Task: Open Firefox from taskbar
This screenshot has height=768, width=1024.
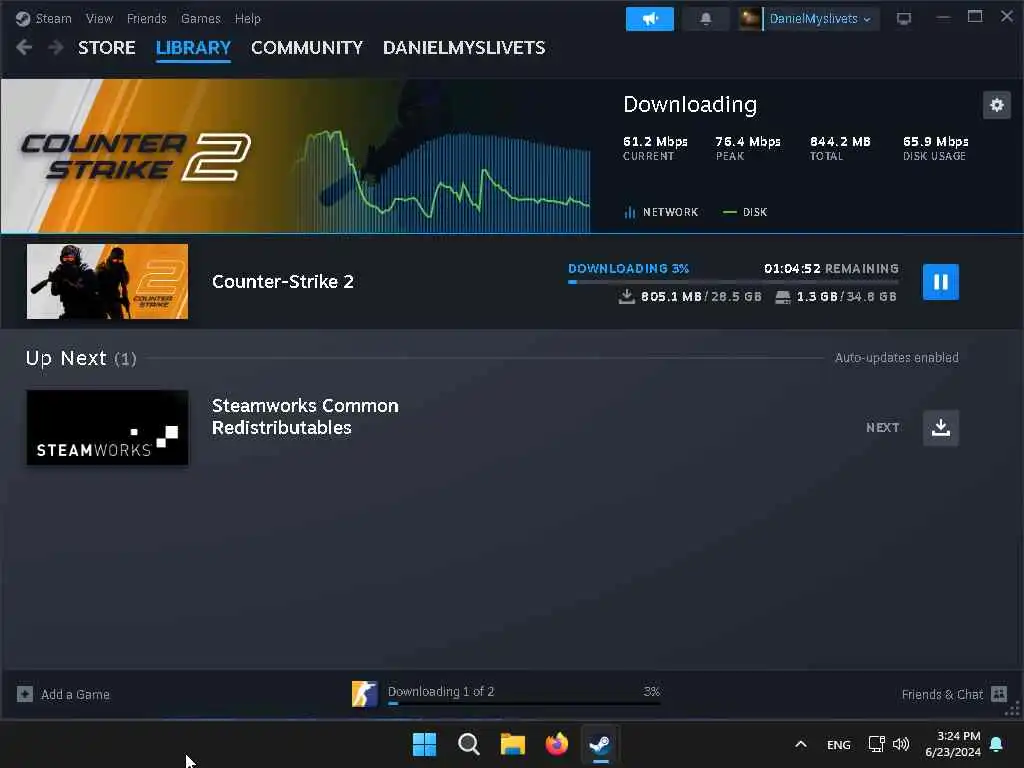Action: pos(556,744)
